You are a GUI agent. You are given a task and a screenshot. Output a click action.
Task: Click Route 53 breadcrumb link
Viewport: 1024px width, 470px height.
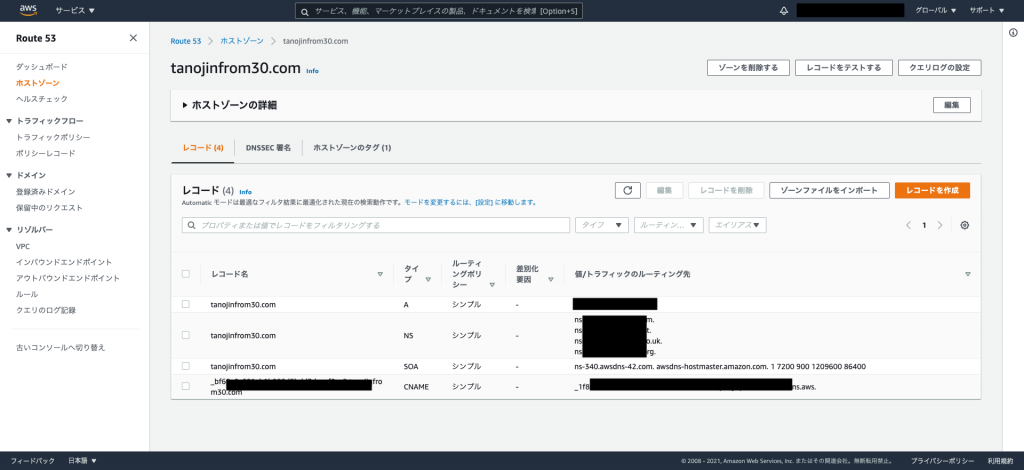(x=185, y=40)
